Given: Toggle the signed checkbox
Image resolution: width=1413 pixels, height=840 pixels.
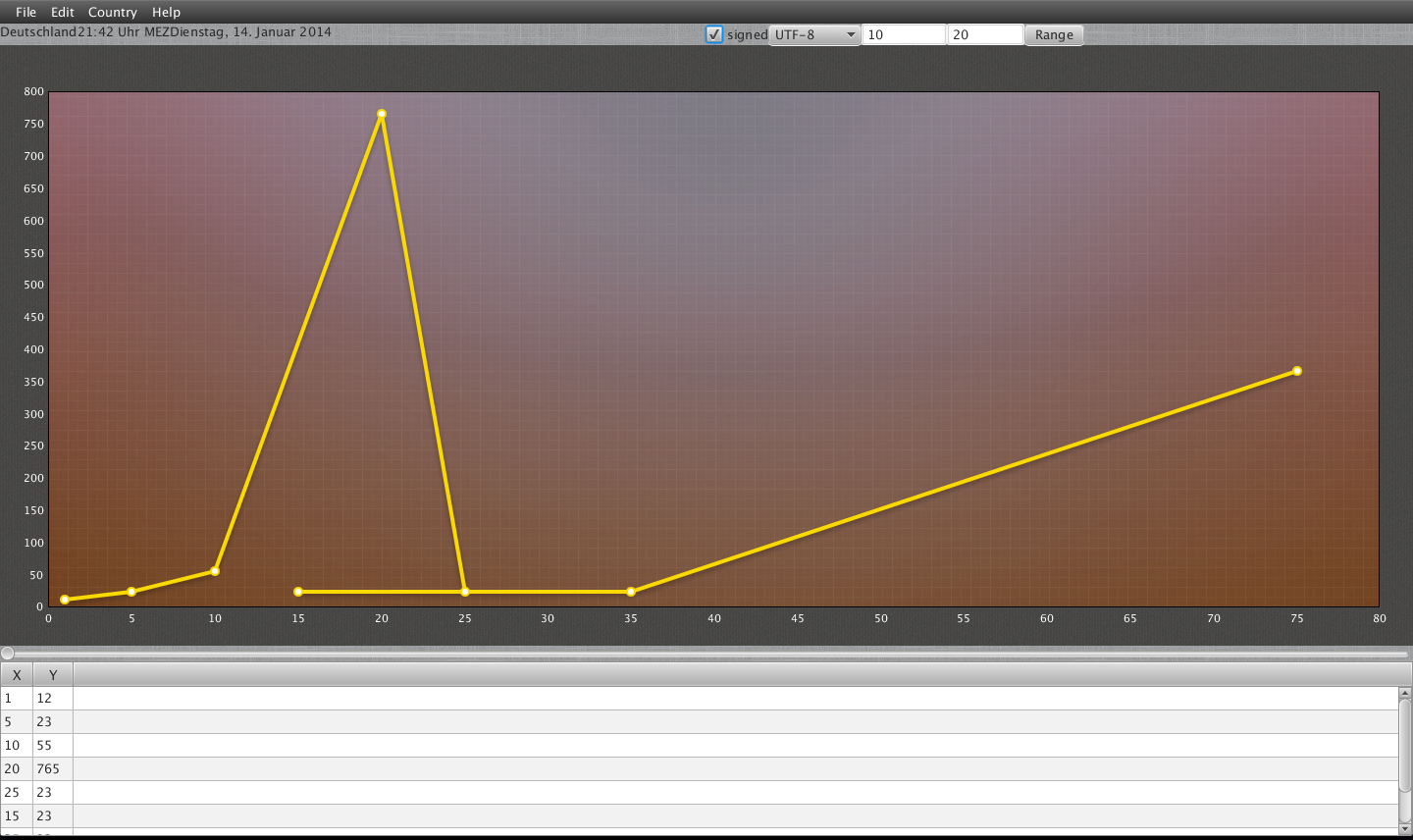Looking at the screenshot, I should click(714, 34).
